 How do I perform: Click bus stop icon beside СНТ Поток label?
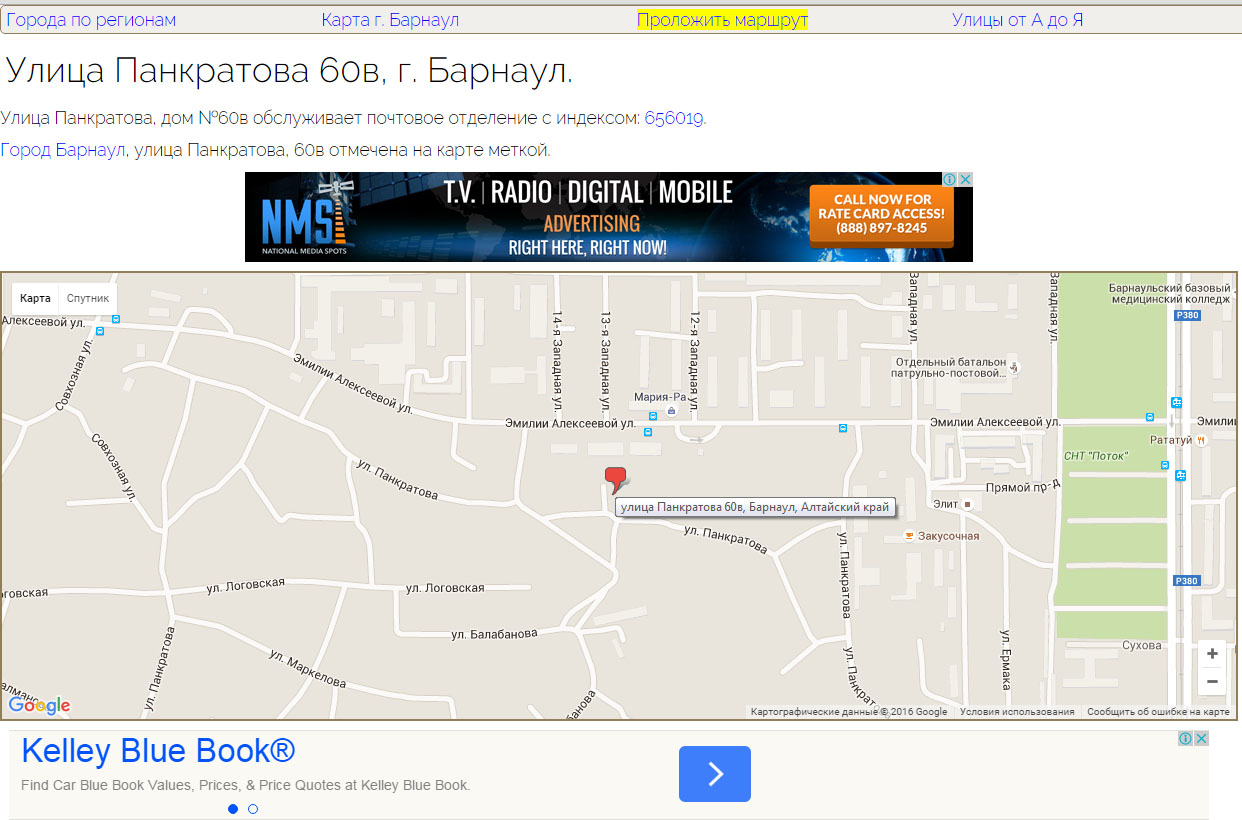pos(1165,465)
